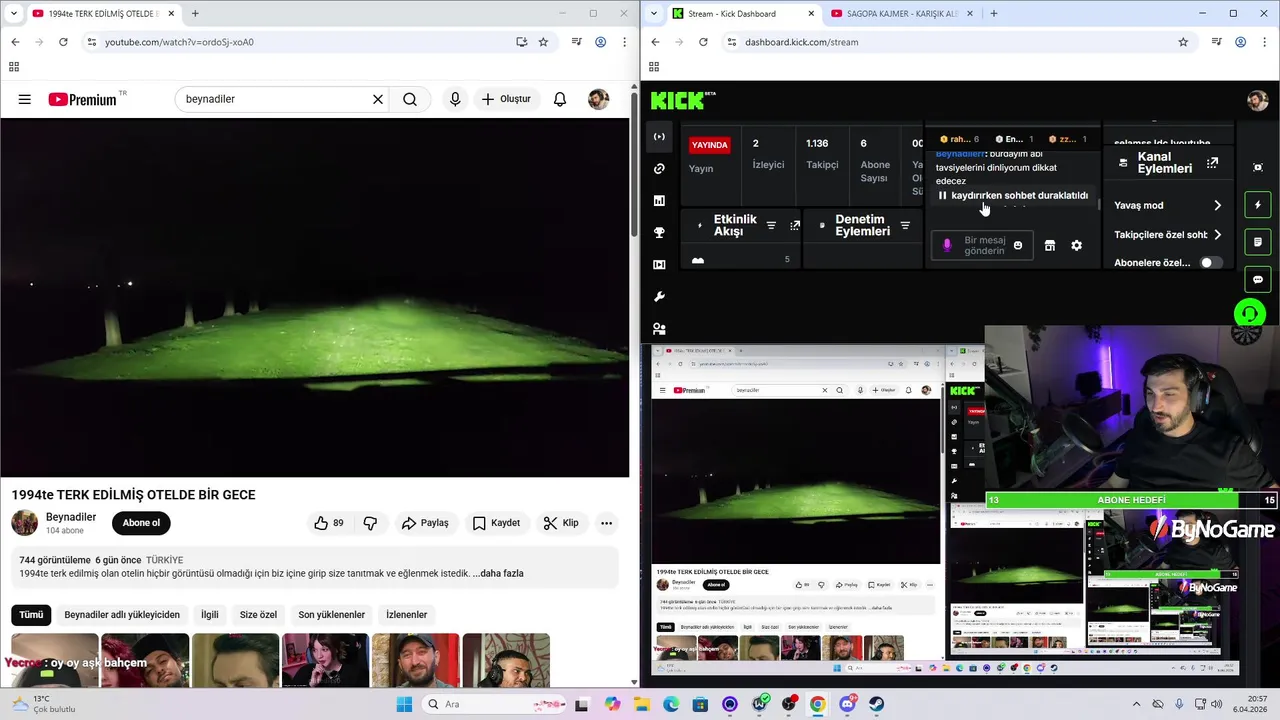Open Etkinlik Akışı filter menu
The image size is (1280, 720).
pos(771,226)
